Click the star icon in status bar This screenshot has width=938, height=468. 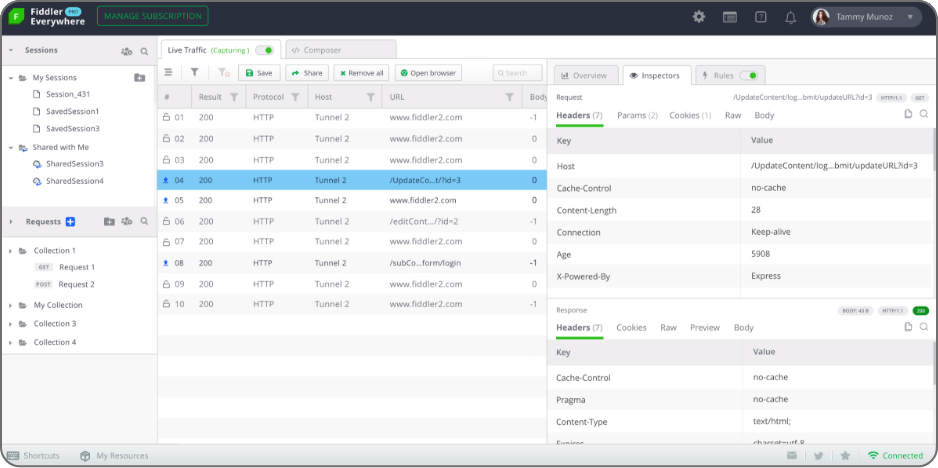coord(845,455)
